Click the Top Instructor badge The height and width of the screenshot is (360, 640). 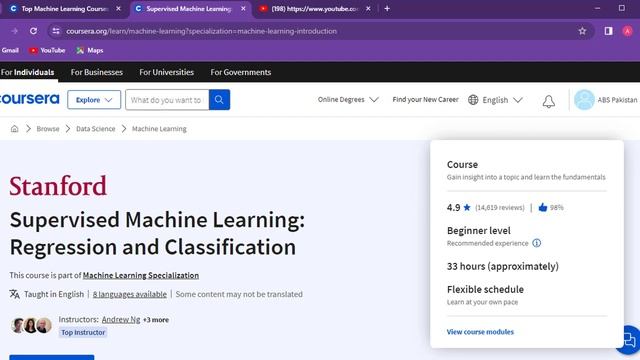[x=83, y=332]
